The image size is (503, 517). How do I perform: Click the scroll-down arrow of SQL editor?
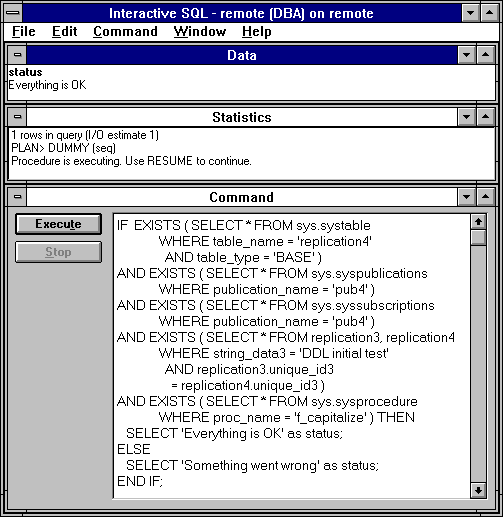click(x=478, y=491)
